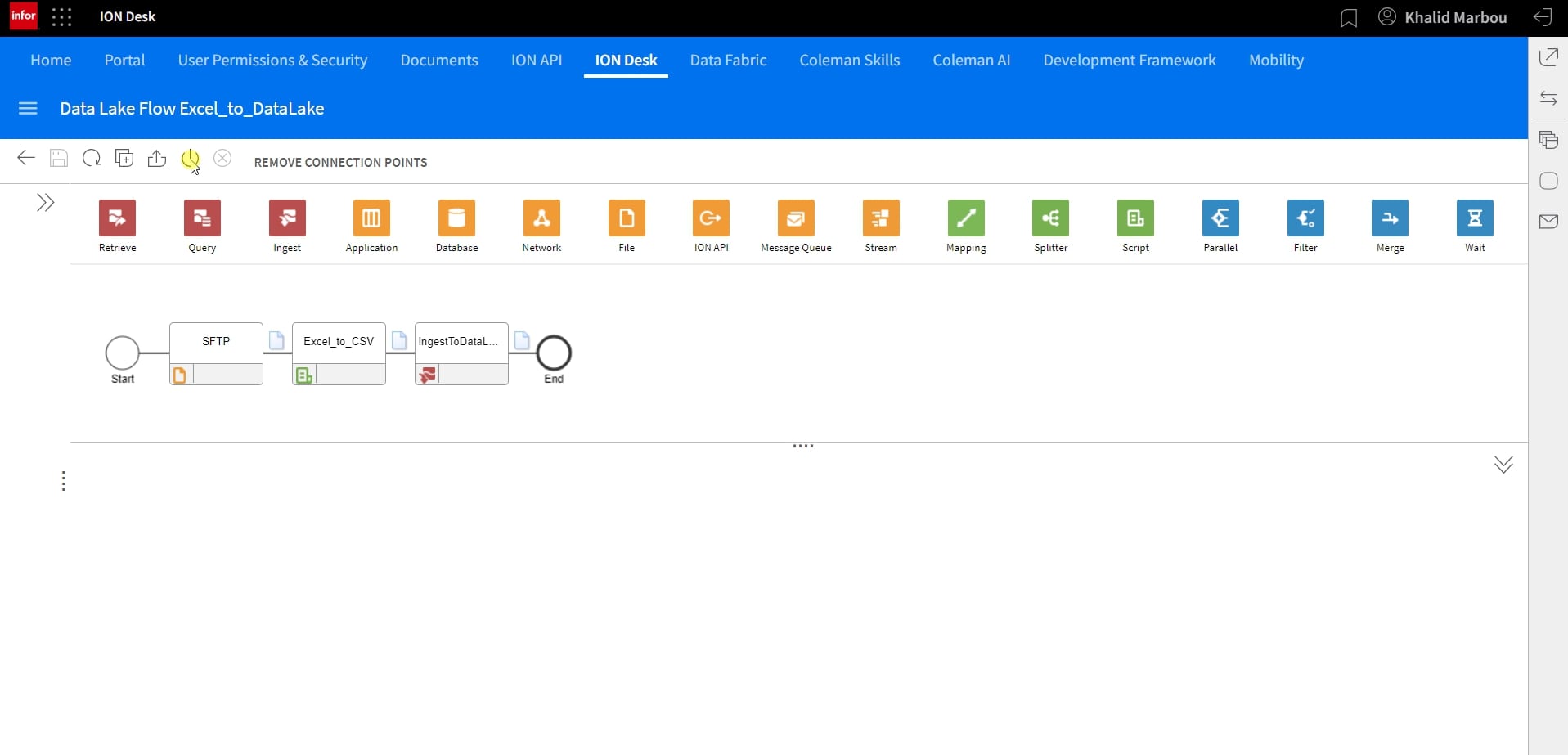The image size is (1568, 755).
Task: Open User Permissions & Security tab
Action: [272, 61]
